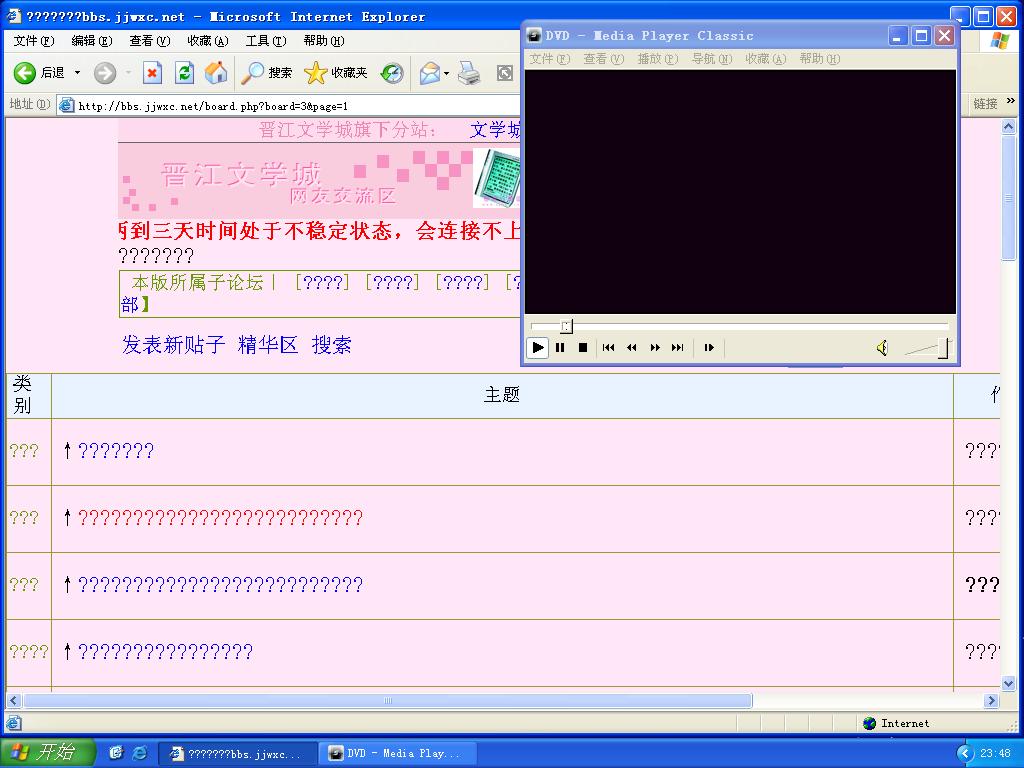Click the vertical scrollbar down arrow
This screenshot has width=1024, height=768.
(x=1008, y=684)
